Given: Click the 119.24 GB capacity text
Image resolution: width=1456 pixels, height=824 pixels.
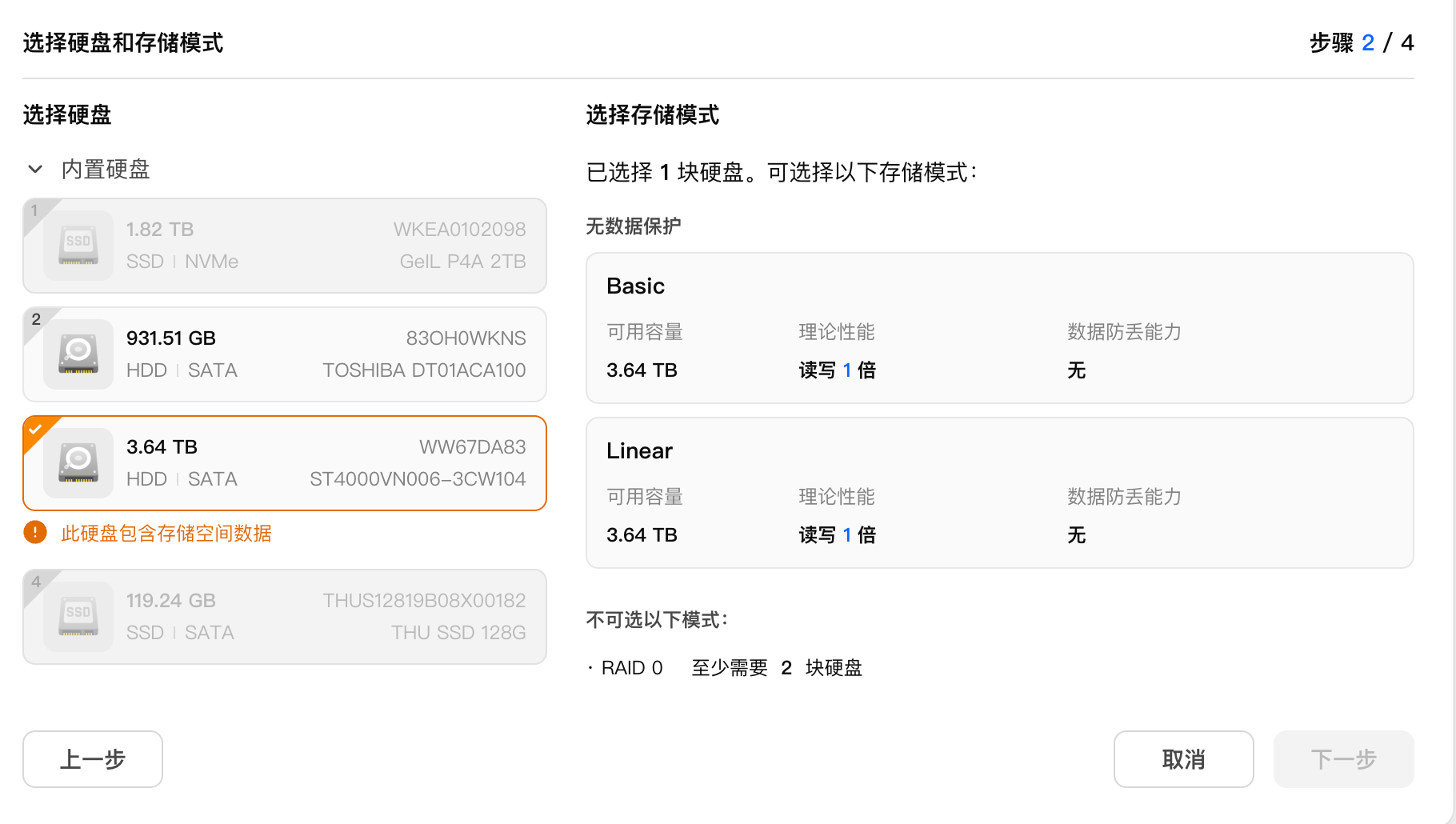Looking at the screenshot, I should click(x=171, y=601).
